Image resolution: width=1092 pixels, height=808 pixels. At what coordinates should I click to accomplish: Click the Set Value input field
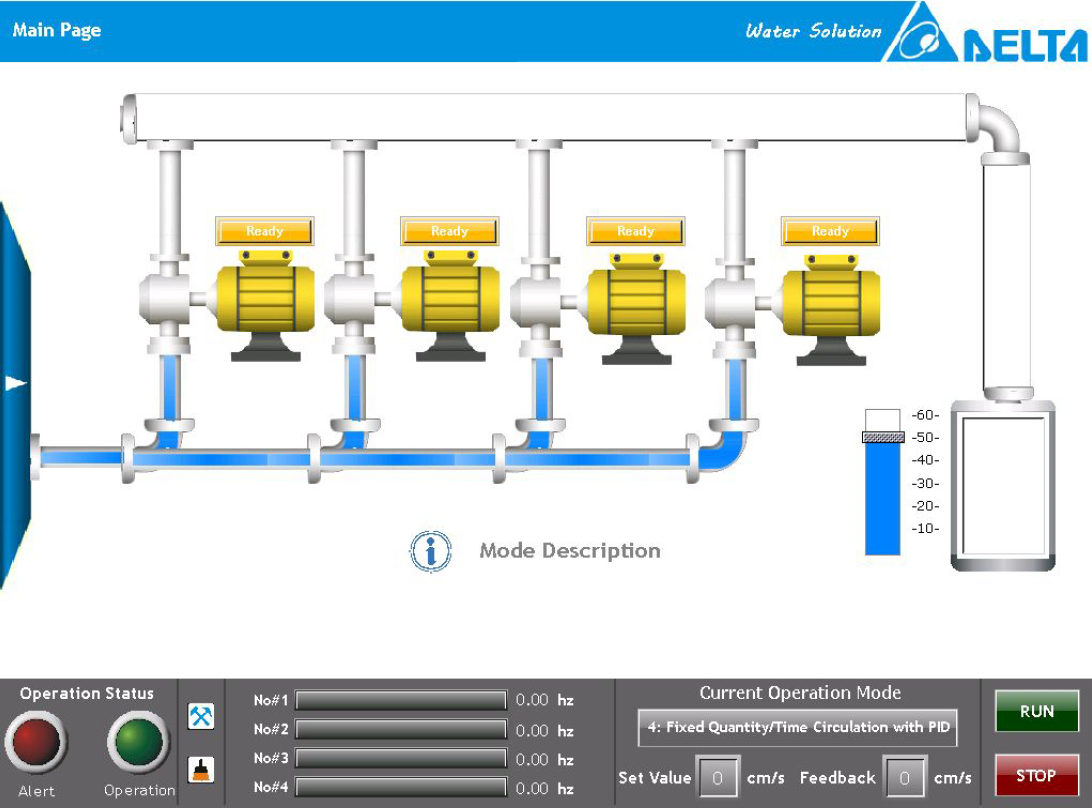pos(717,777)
